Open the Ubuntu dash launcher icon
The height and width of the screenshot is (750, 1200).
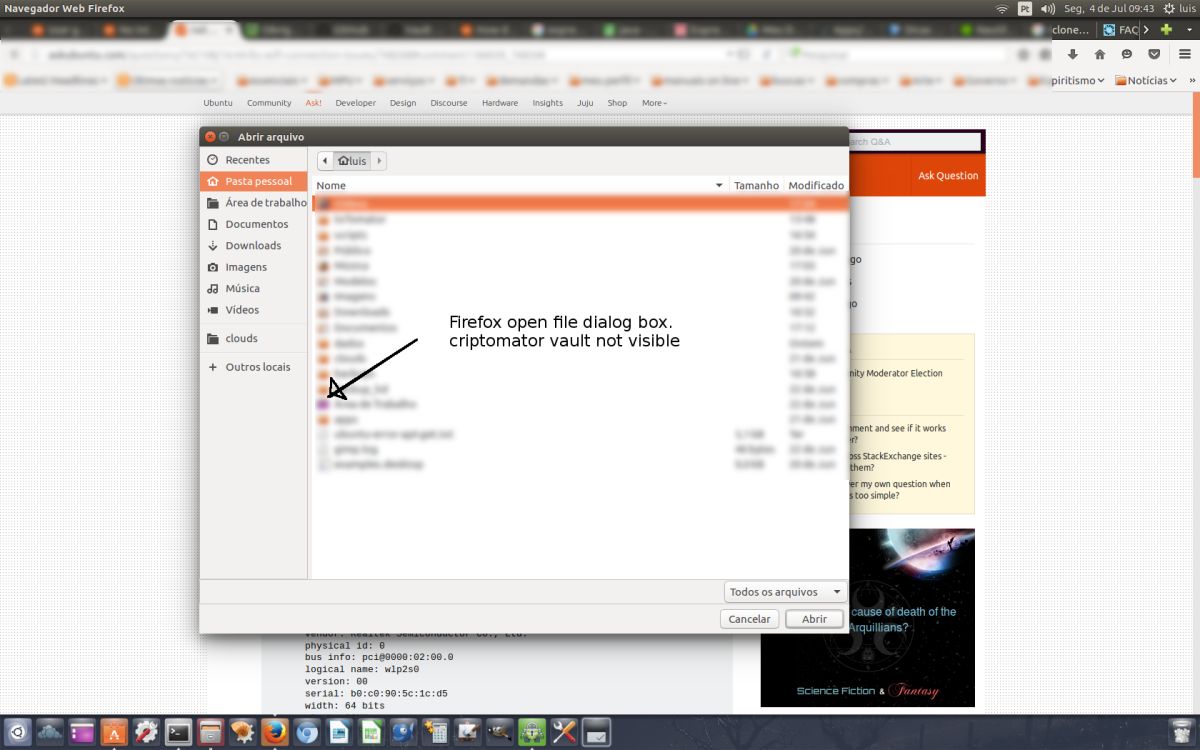[x=19, y=731]
